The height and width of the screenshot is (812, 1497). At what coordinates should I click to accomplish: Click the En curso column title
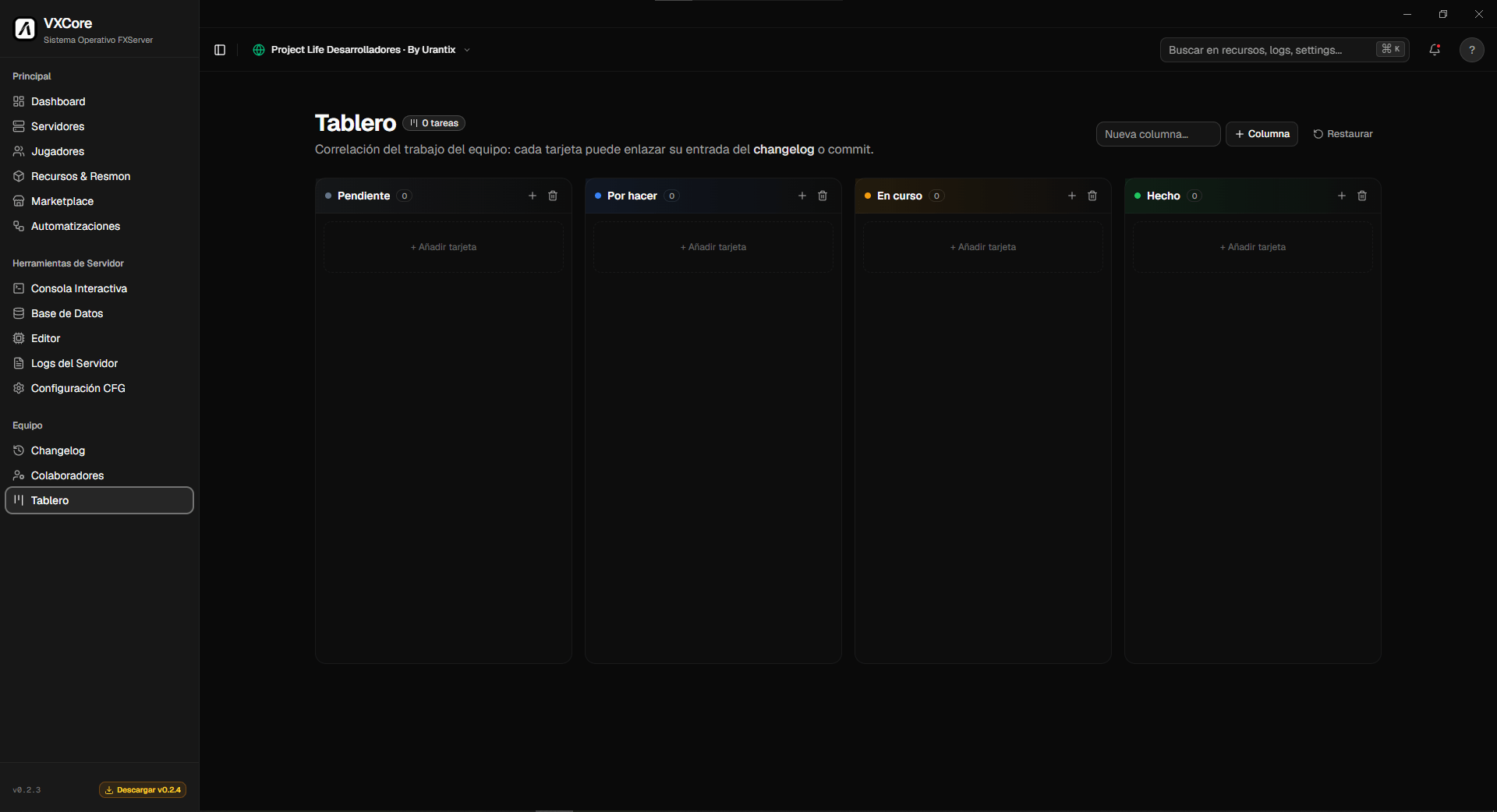(x=900, y=196)
